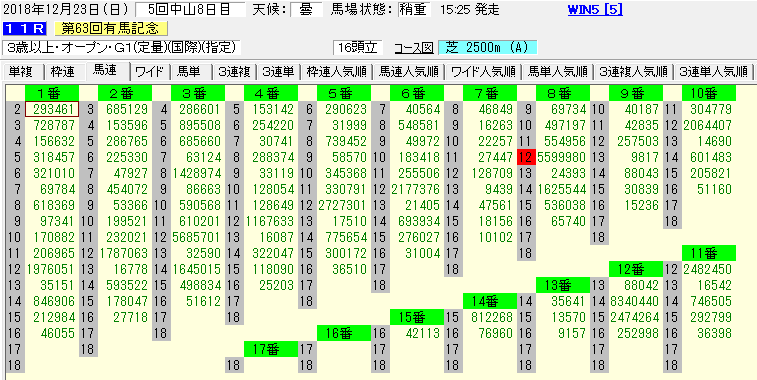
Task: Select the 馬連 tab
Action: click(x=105, y=71)
